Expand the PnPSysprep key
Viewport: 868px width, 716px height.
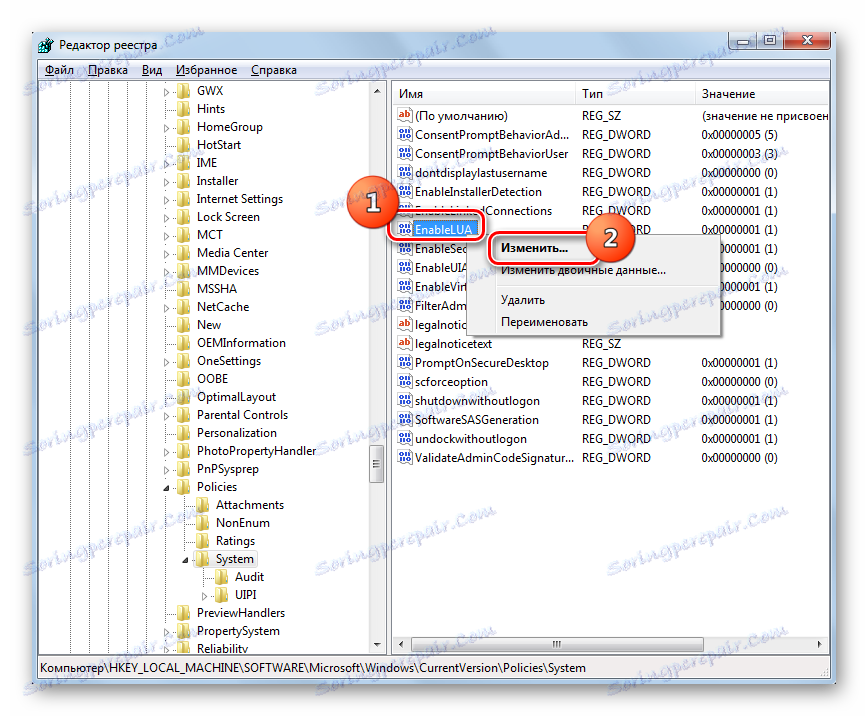167,470
